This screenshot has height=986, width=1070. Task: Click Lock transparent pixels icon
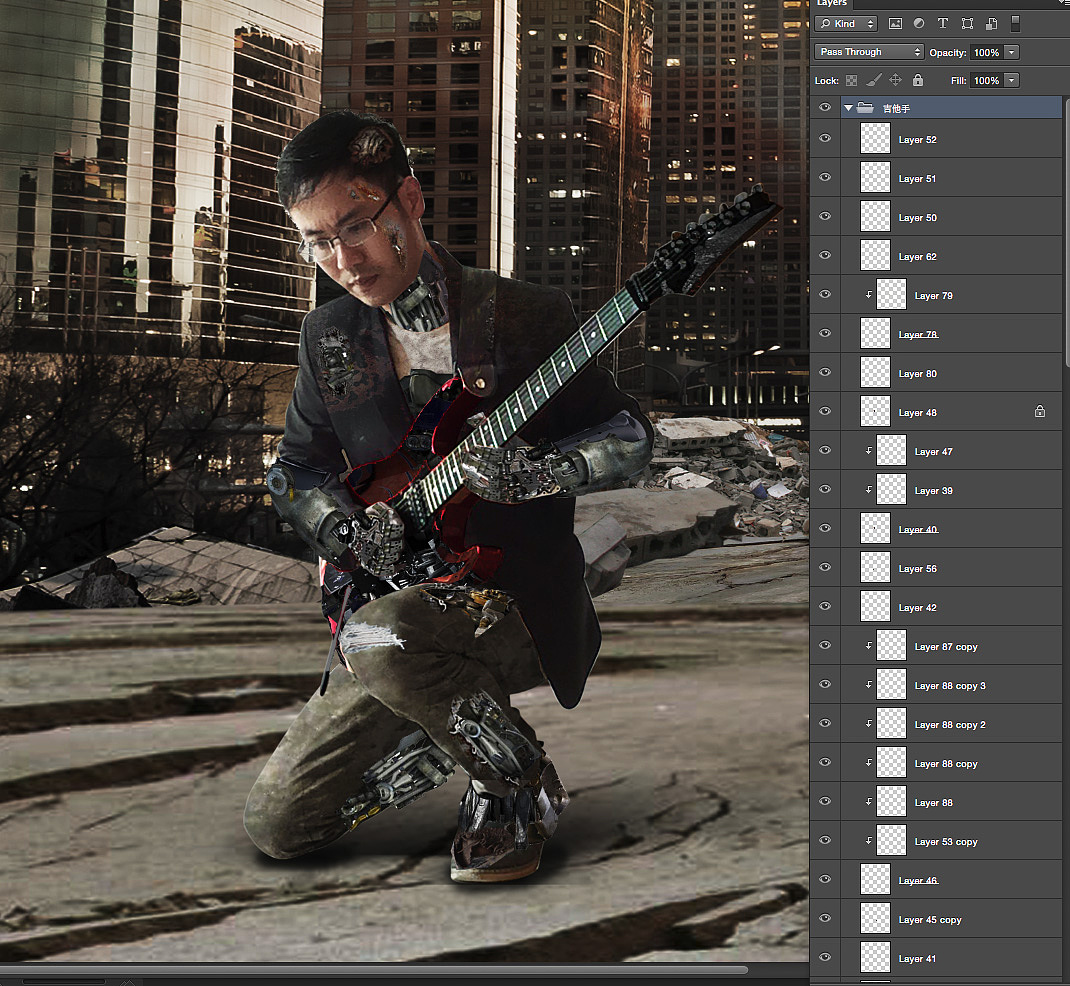[x=852, y=81]
